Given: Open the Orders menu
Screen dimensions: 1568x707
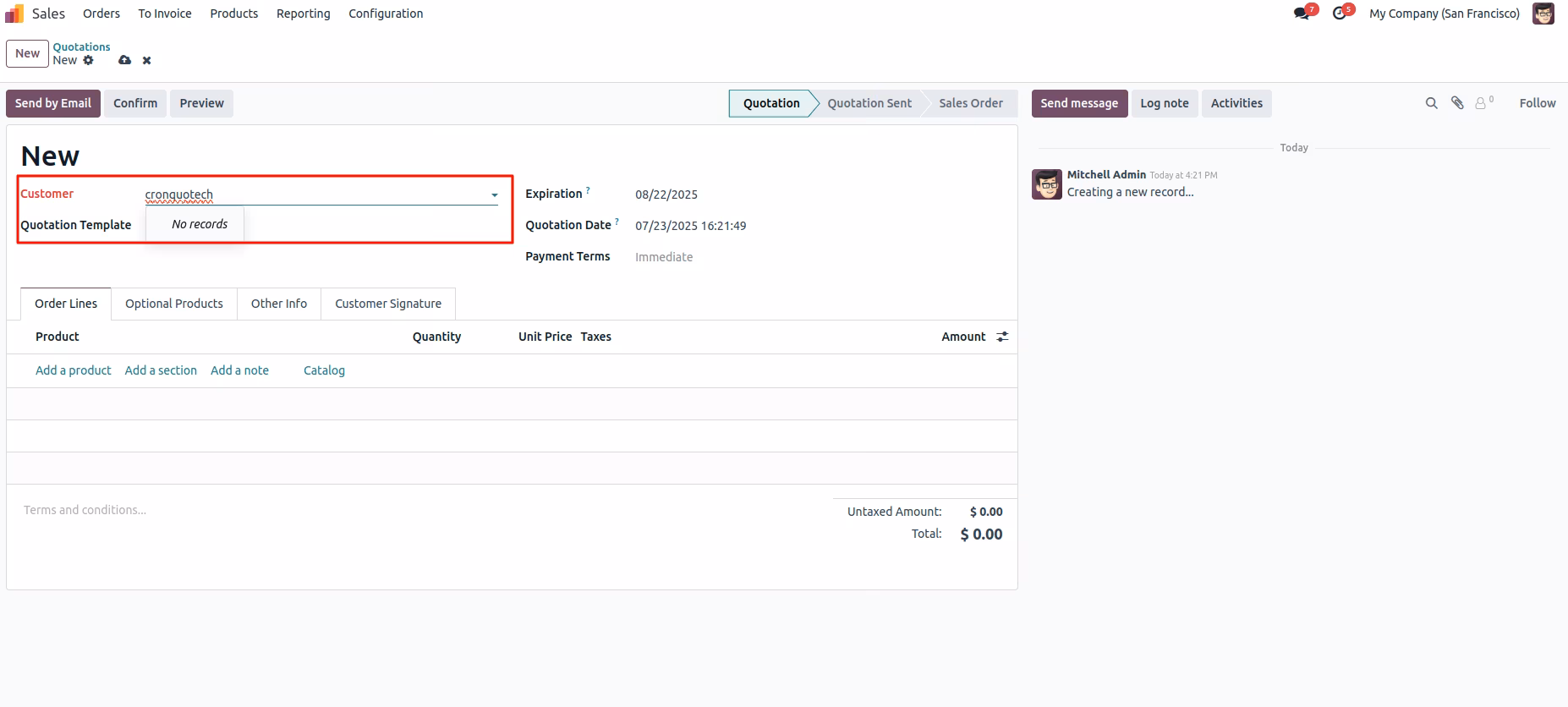Looking at the screenshot, I should pyautogui.click(x=101, y=14).
